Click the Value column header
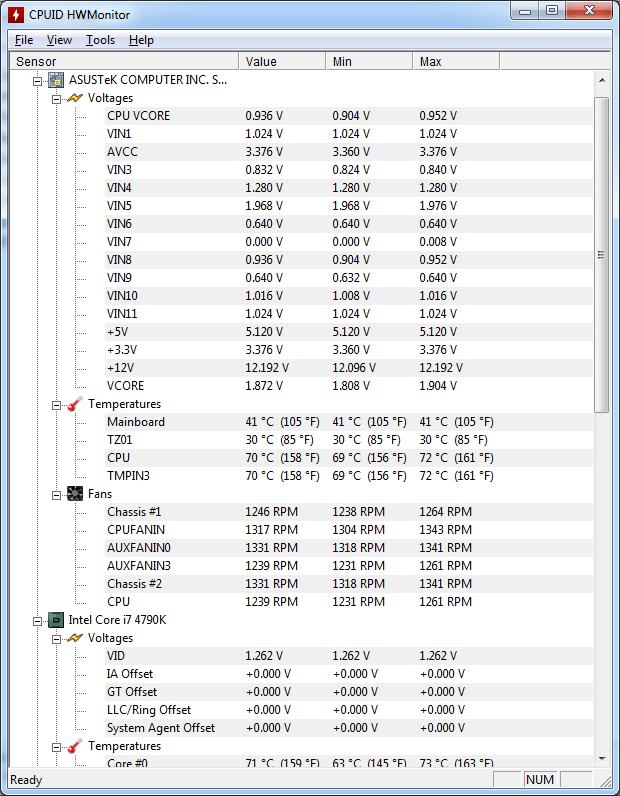This screenshot has width=620, height=796. click(282, 61)
